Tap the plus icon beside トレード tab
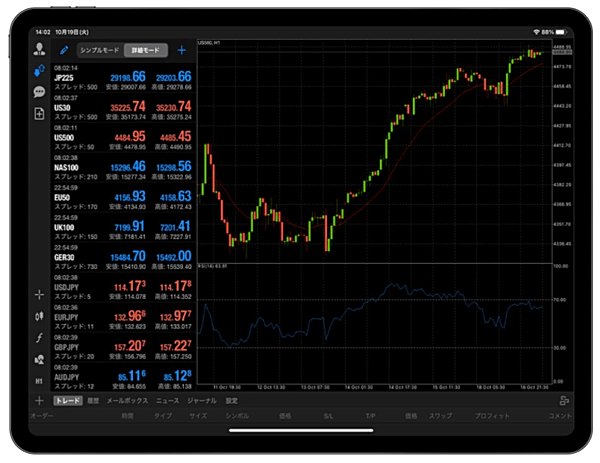 pos(39,401)
